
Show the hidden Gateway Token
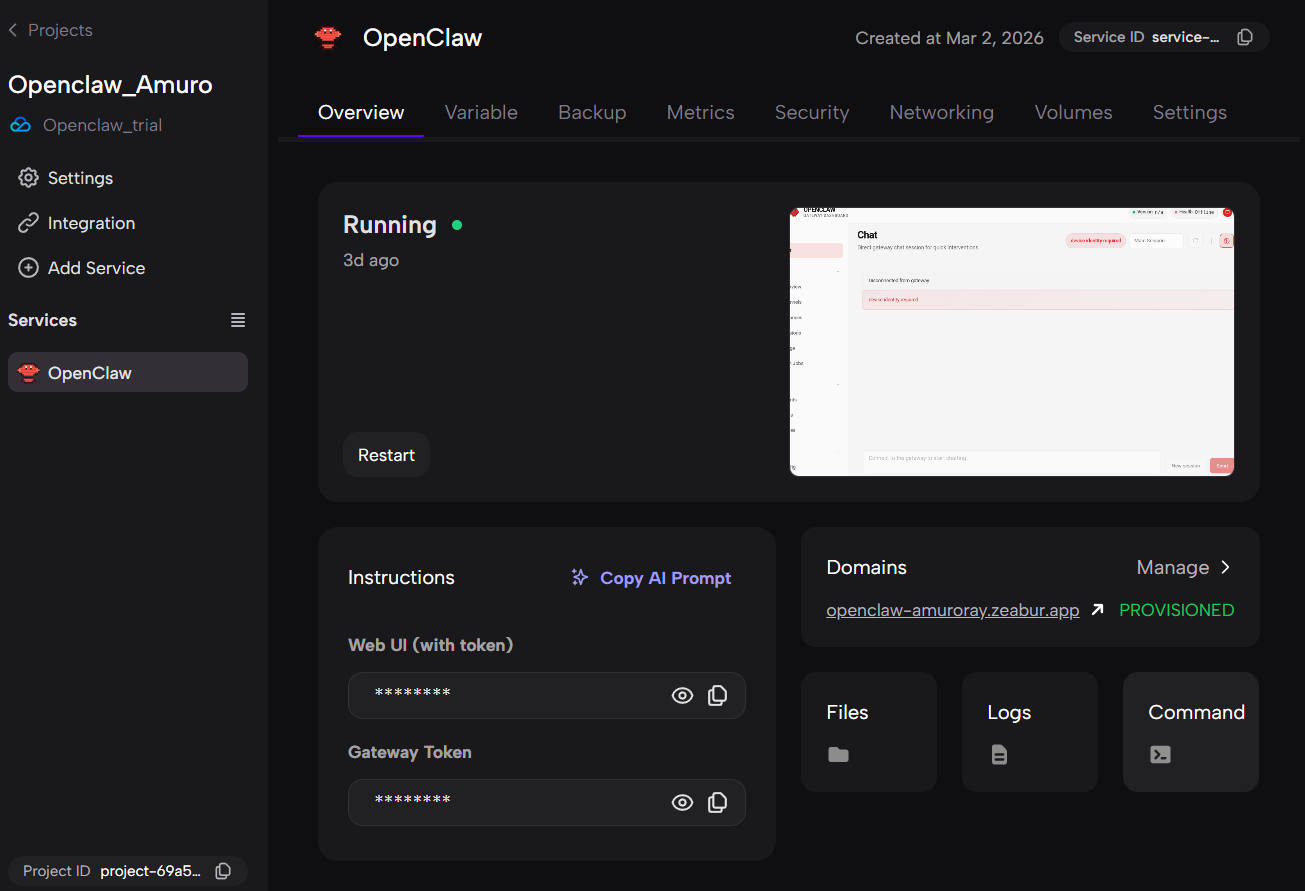(x=682, y=802)
